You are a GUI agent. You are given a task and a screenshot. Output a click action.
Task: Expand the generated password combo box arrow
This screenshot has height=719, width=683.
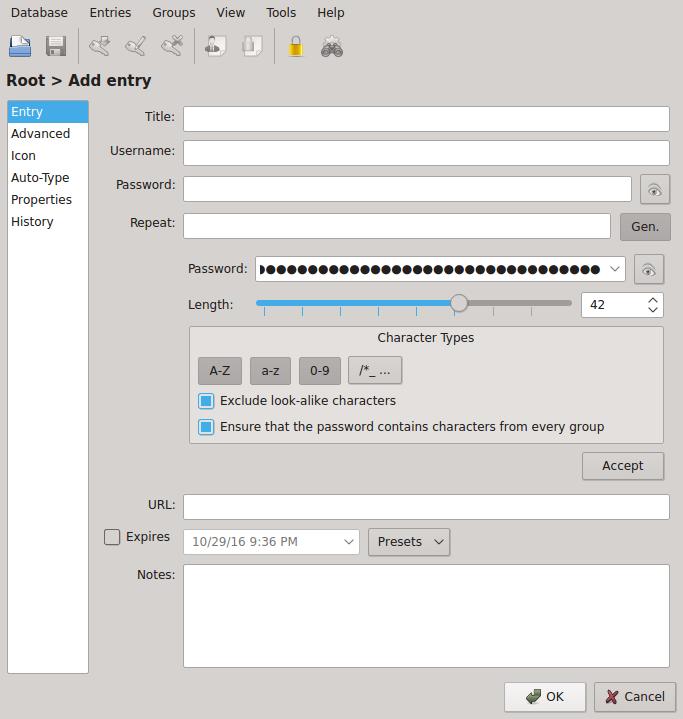[615, 269]
